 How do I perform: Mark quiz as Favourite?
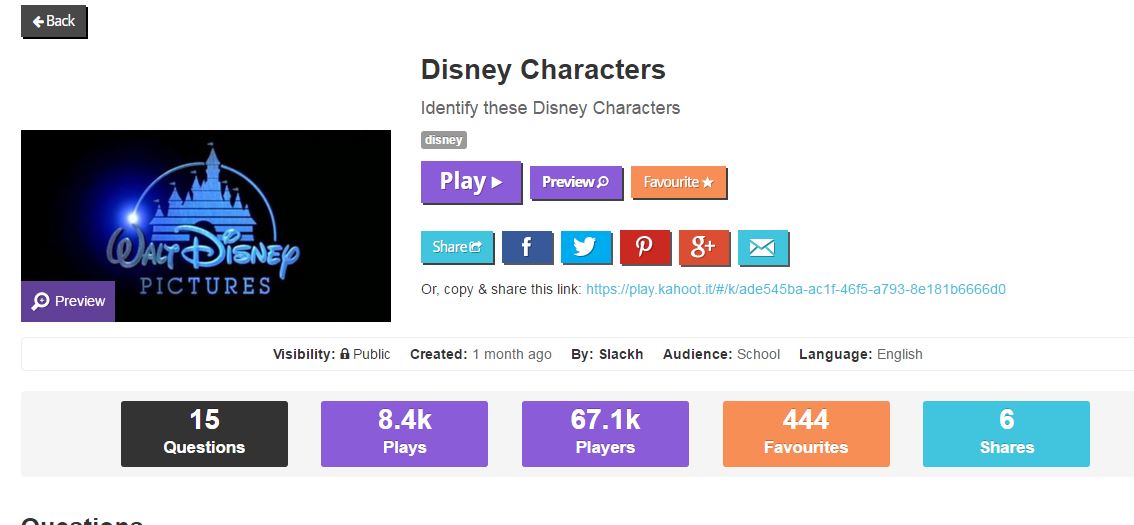(678, 182)
